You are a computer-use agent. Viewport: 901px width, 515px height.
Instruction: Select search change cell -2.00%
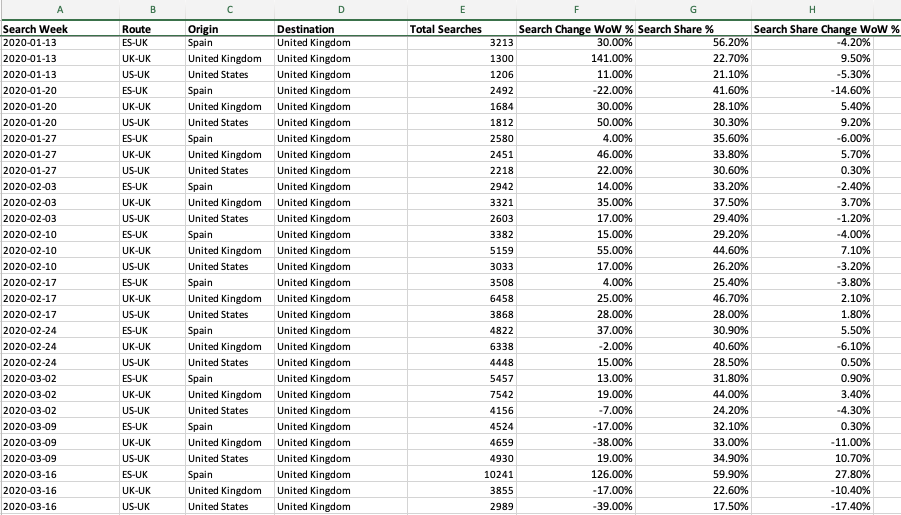576,346
